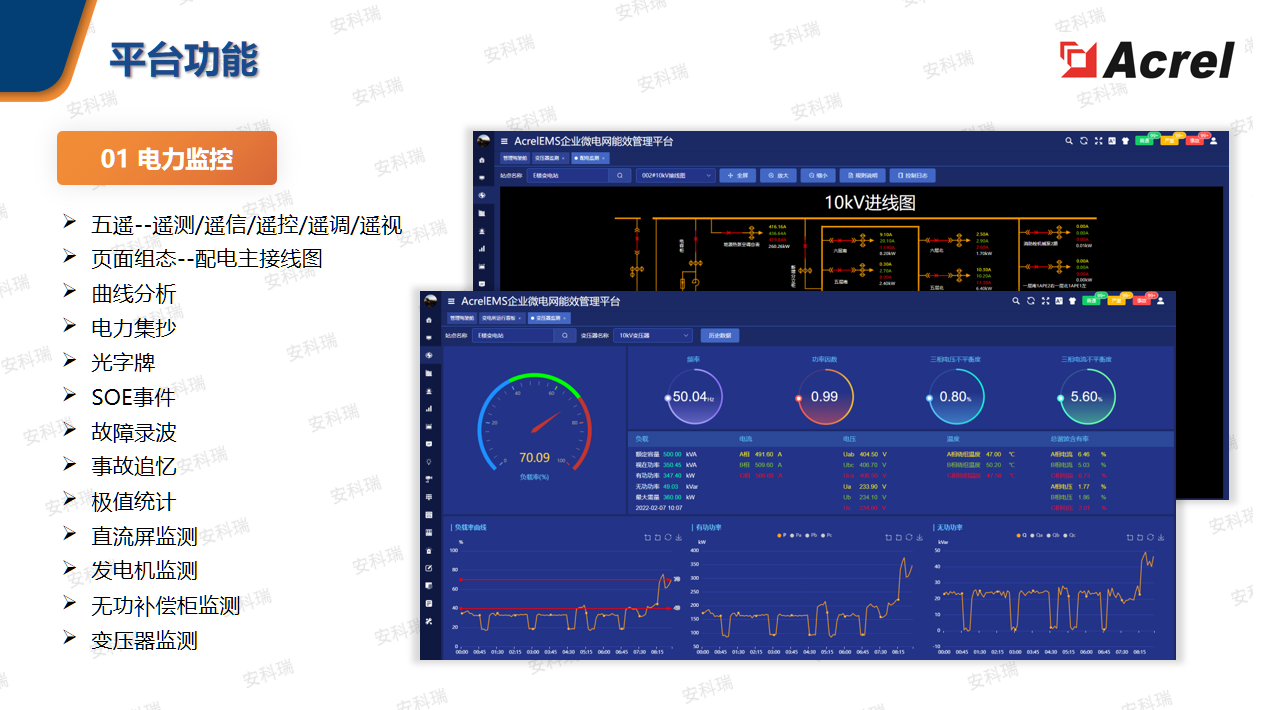
Task: Switch to the 变压器监测 tab in the front window
Action: pos(549,318)
